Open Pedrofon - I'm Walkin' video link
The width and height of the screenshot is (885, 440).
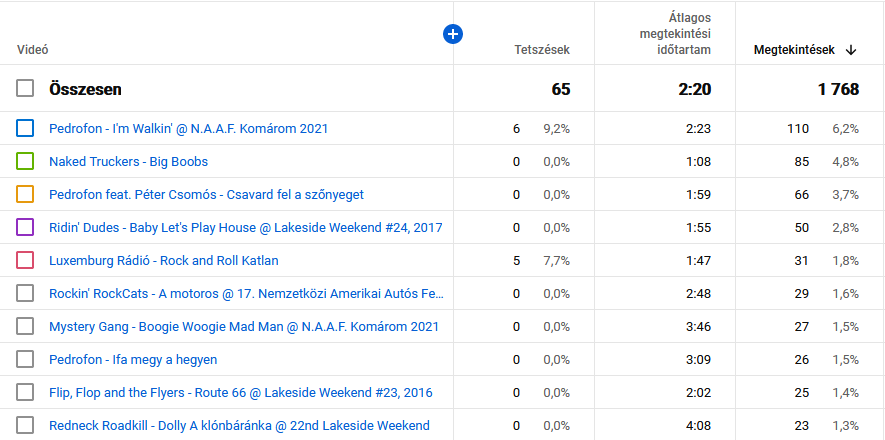point(188,128)
